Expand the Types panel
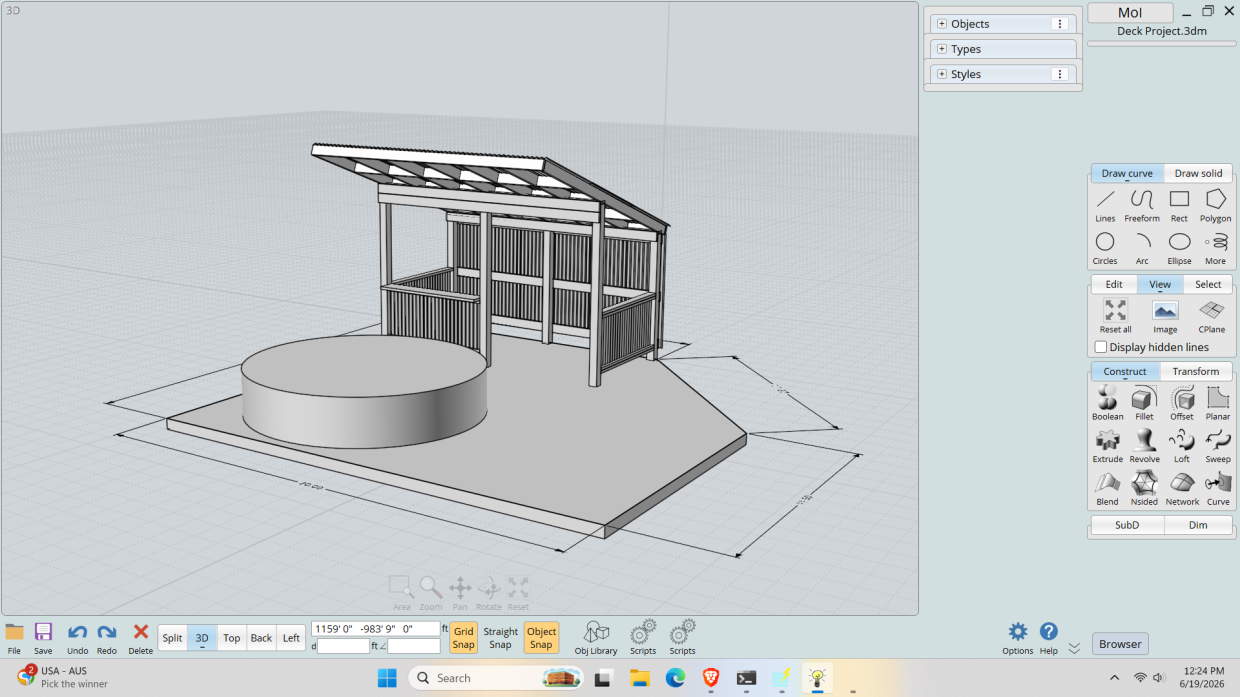Screen dimensions: 1240x697 tap(942, 49)
